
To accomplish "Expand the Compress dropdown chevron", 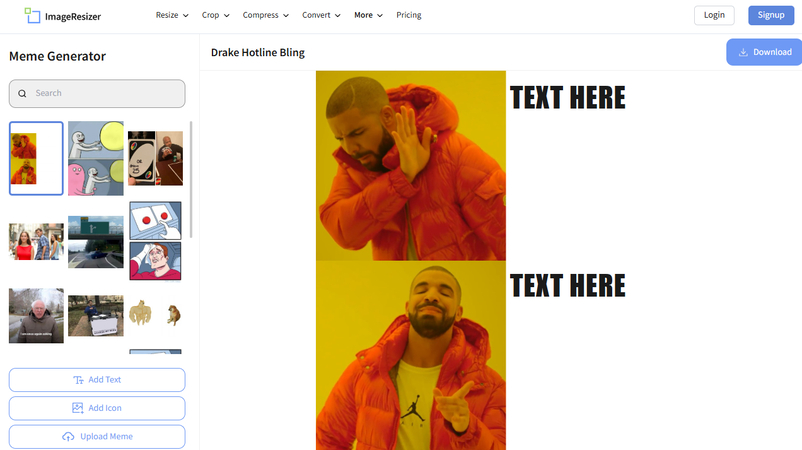I will click(286, 16).
